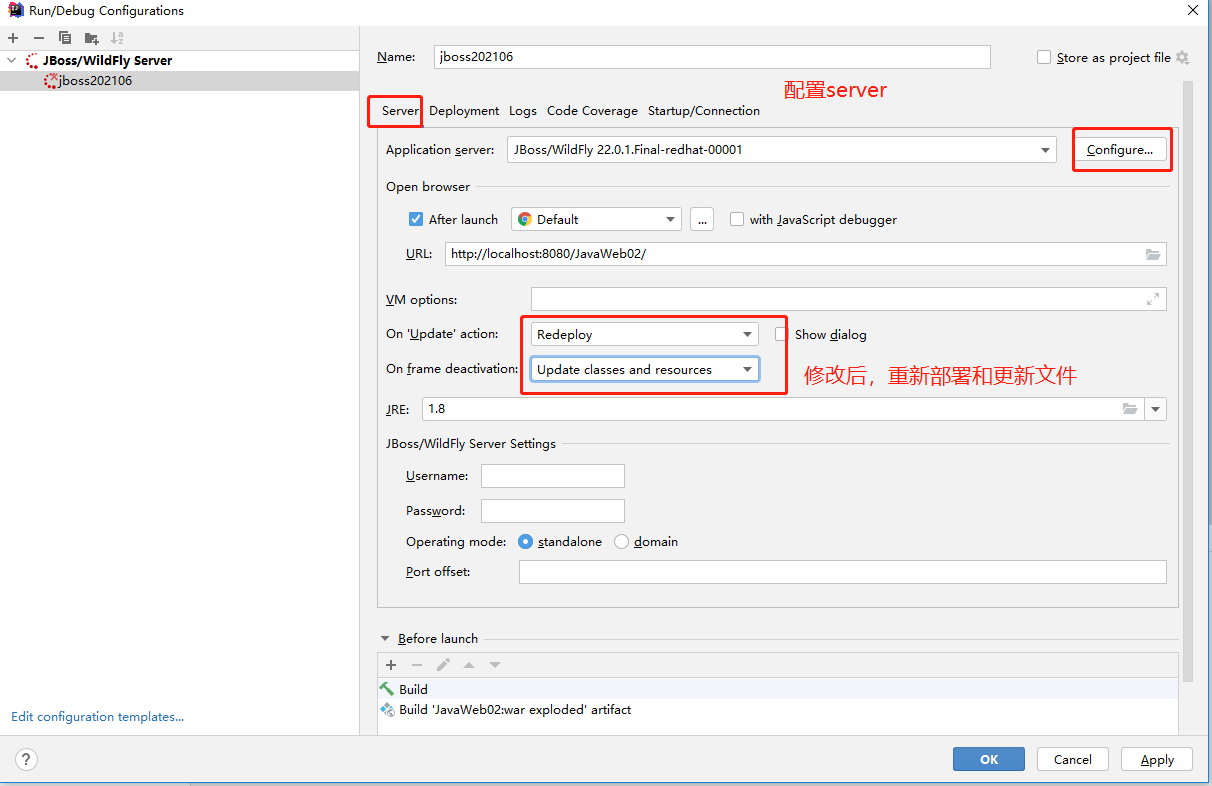Click the Name input field
1212x786 pixels.
tap(712, 57)
